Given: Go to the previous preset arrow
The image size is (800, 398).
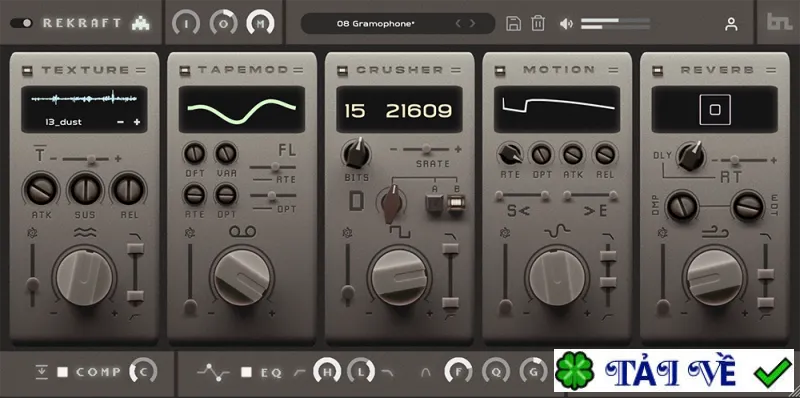Looking at the screenshot, I should (458, 23).
